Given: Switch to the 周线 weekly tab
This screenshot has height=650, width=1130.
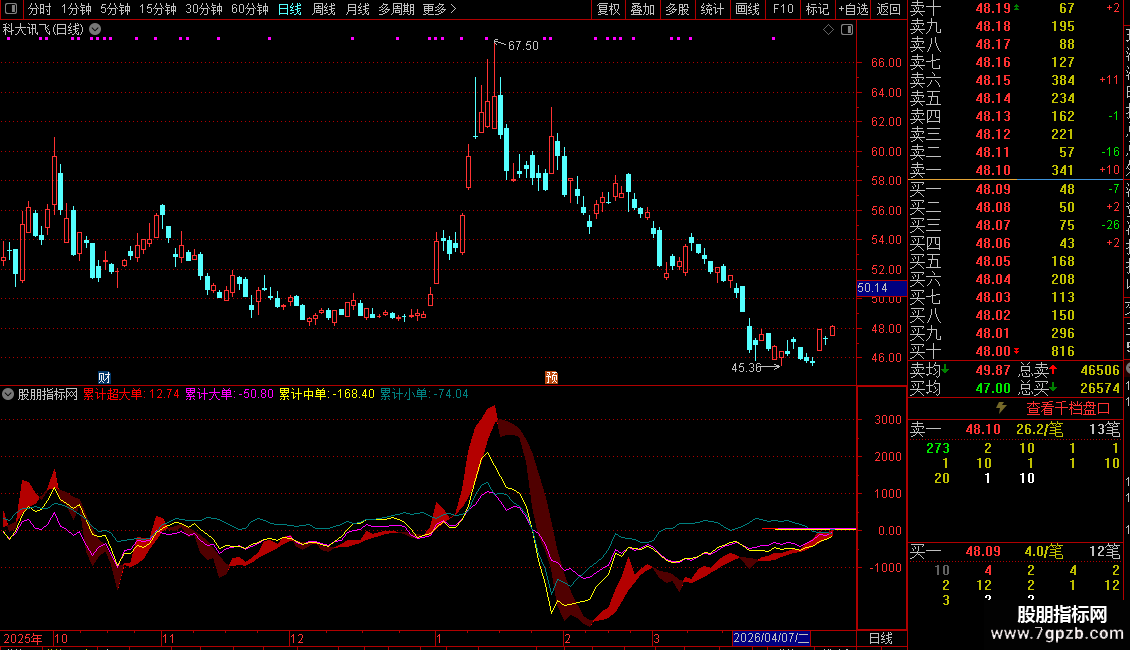Looking at the screenshot, I should tap(324, 9).
